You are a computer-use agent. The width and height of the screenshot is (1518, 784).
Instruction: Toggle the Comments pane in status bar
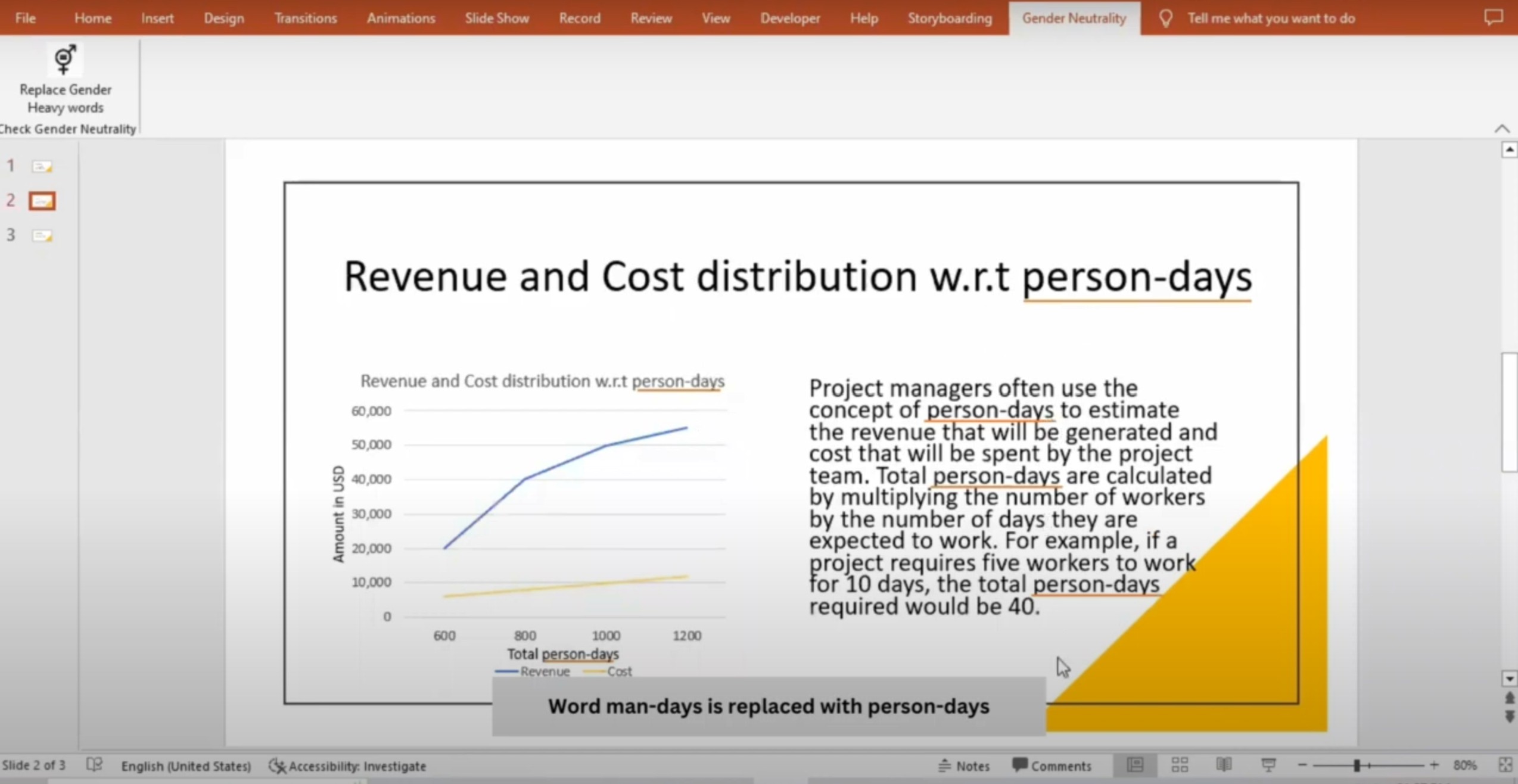[1052, 766]
